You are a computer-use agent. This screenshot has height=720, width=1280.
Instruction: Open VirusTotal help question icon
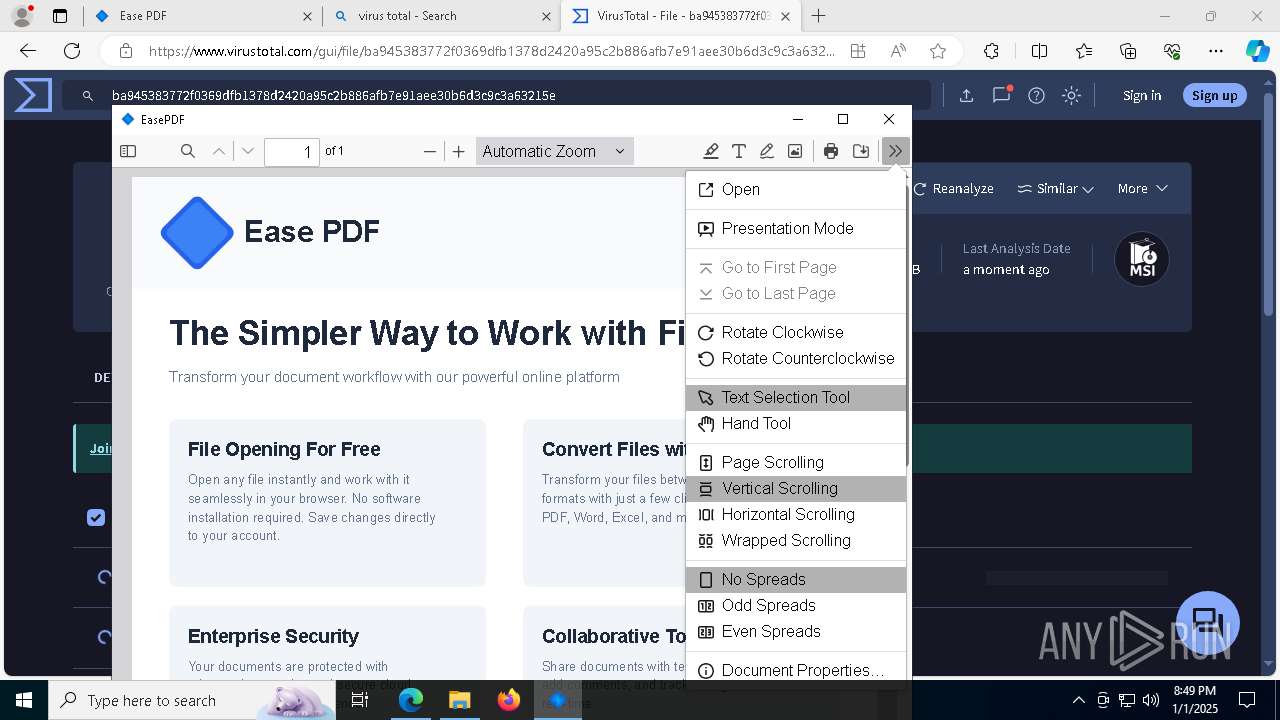[x=1036, y=95]
